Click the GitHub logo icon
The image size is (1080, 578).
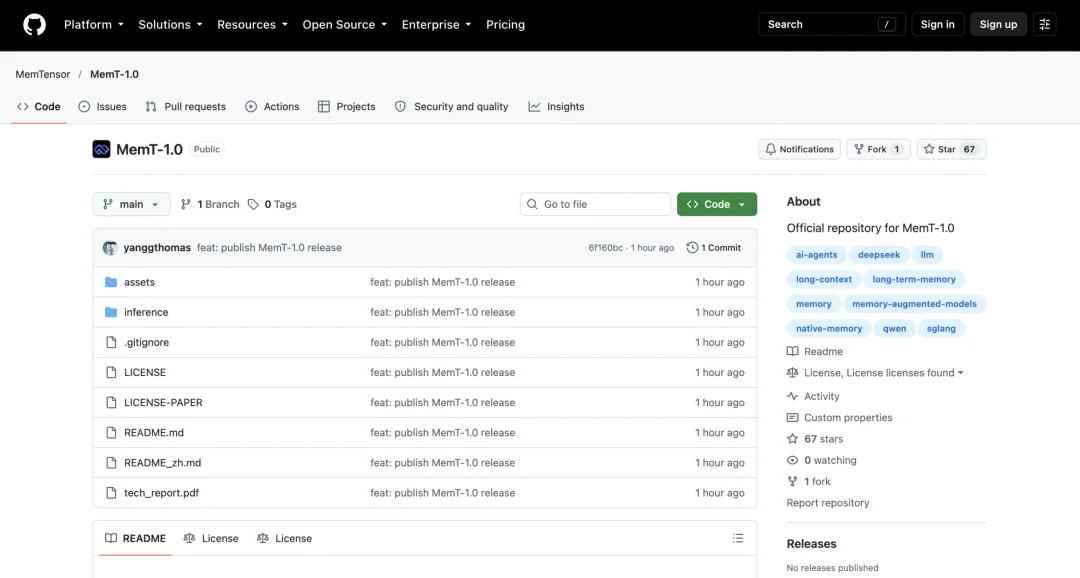pos(34,25)
